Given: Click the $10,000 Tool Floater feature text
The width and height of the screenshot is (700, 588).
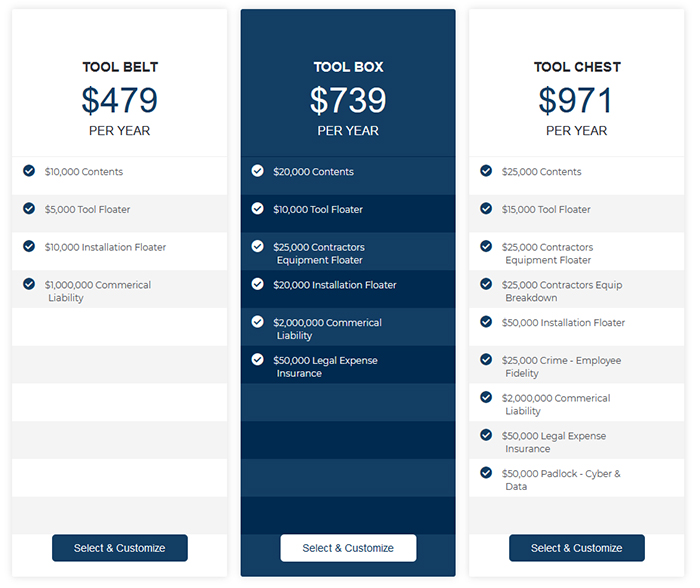Looking at the screenshot, I should point(318,210).
